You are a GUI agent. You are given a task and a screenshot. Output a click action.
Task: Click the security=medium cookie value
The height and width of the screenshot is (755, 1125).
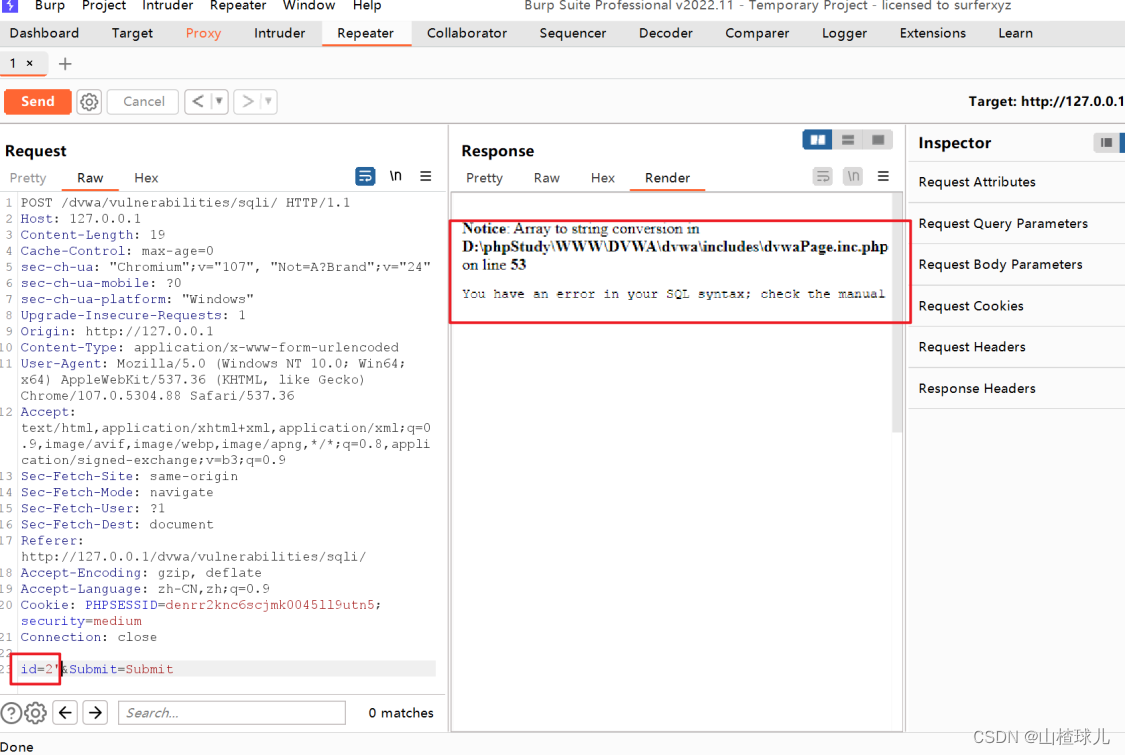point(81,621)
